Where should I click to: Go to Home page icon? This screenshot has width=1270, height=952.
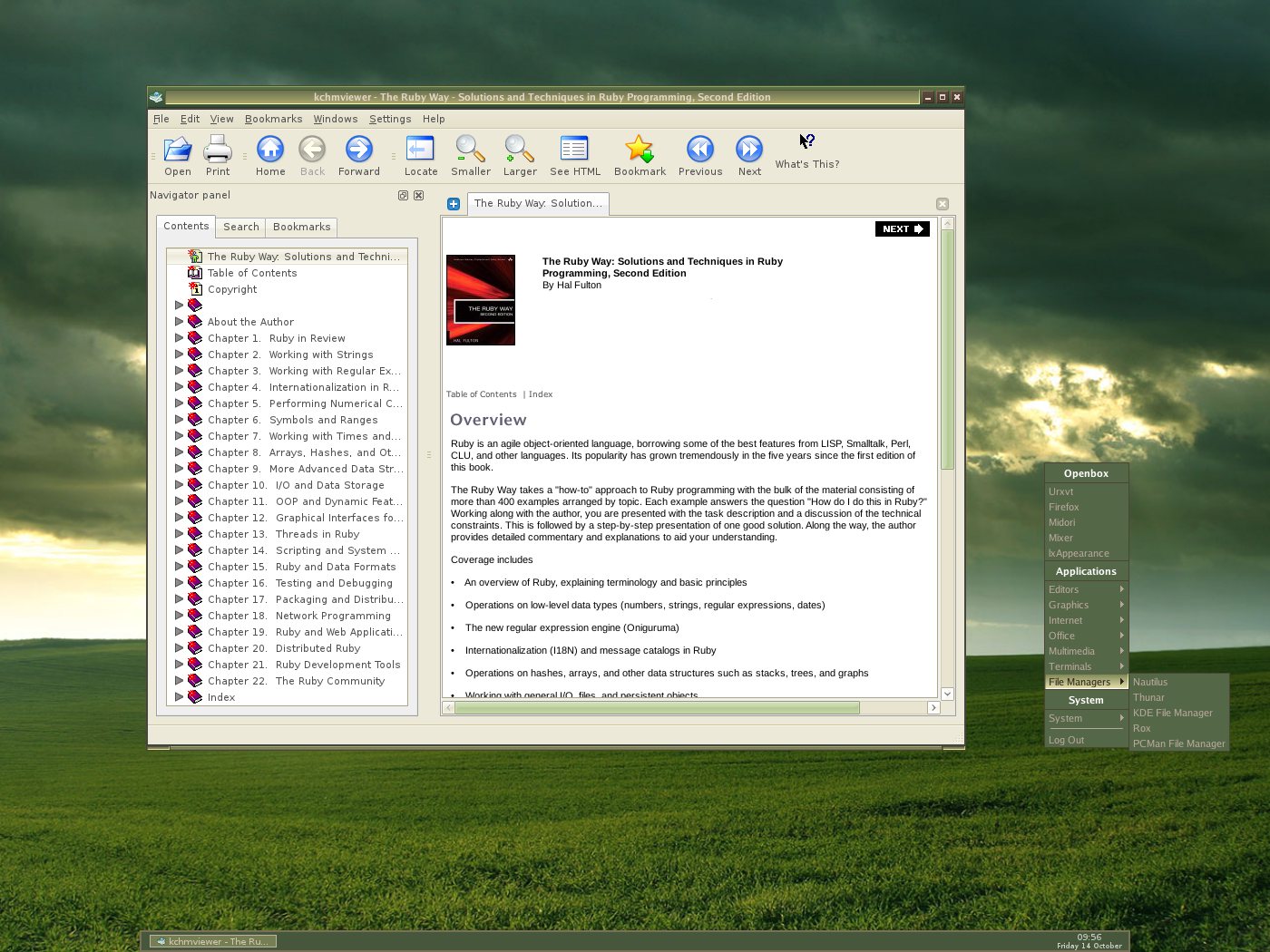(x=270, y=150)
